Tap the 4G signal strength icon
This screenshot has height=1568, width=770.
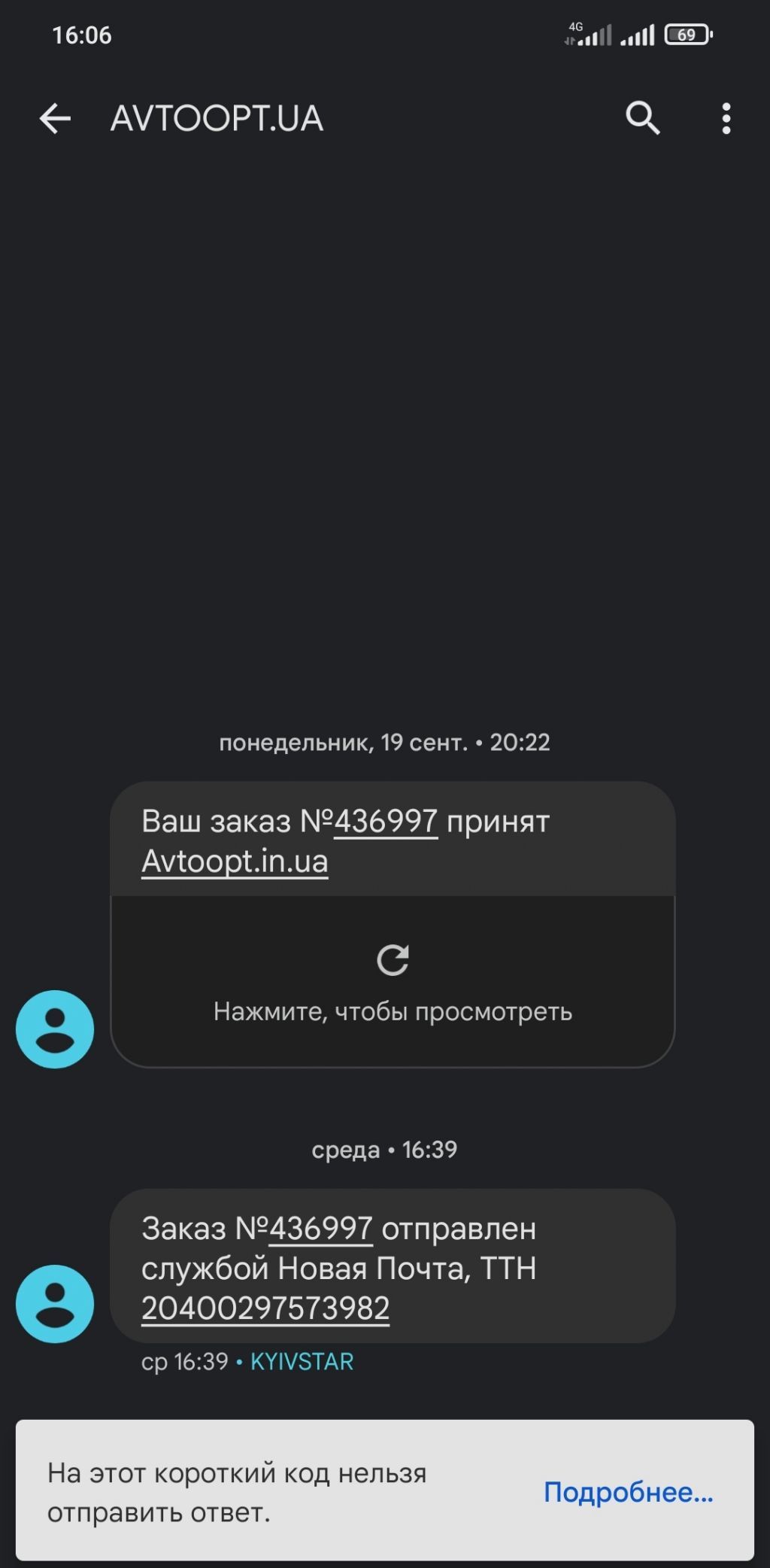[588, 35]
